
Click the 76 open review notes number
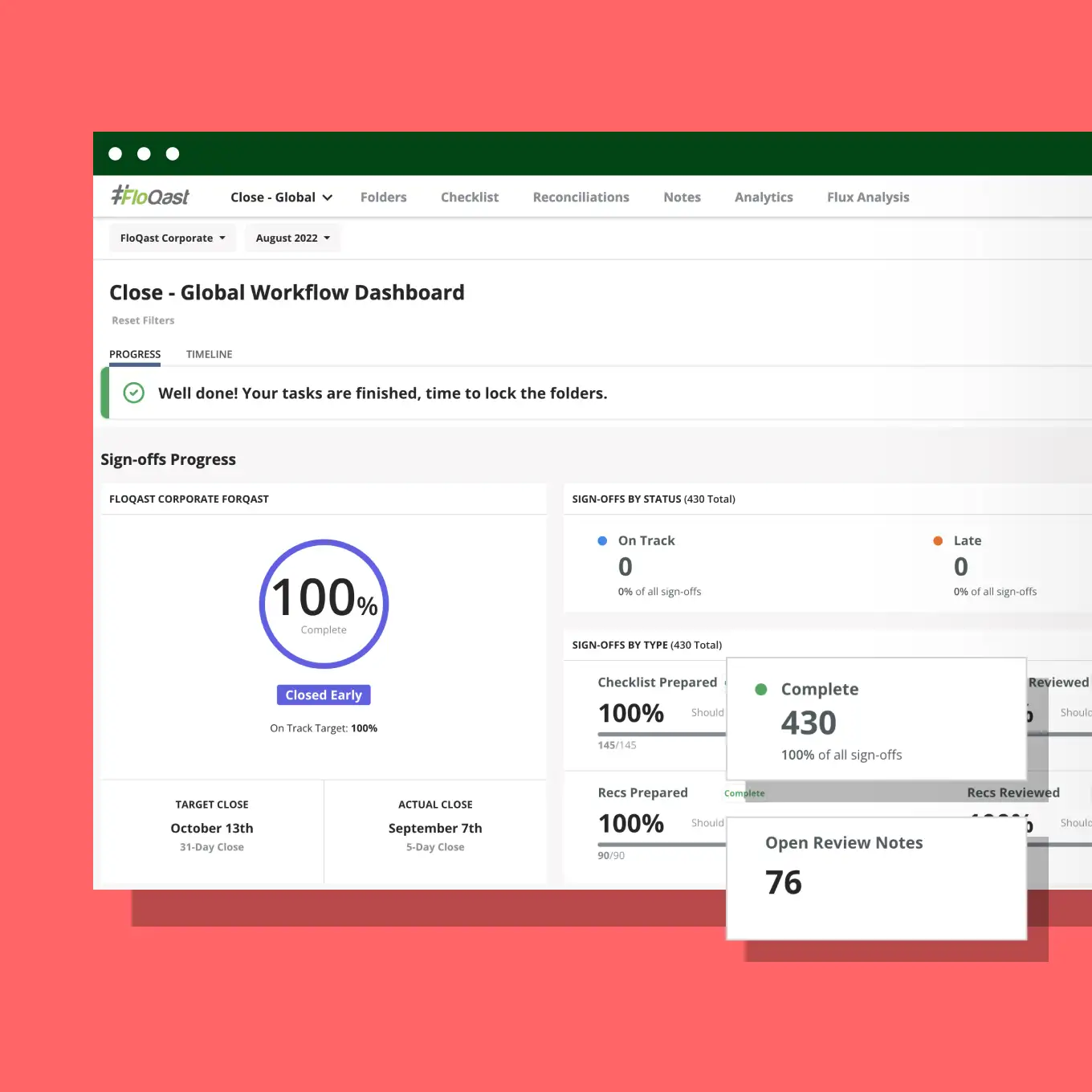pyautogui.click(x=784, y=882)
